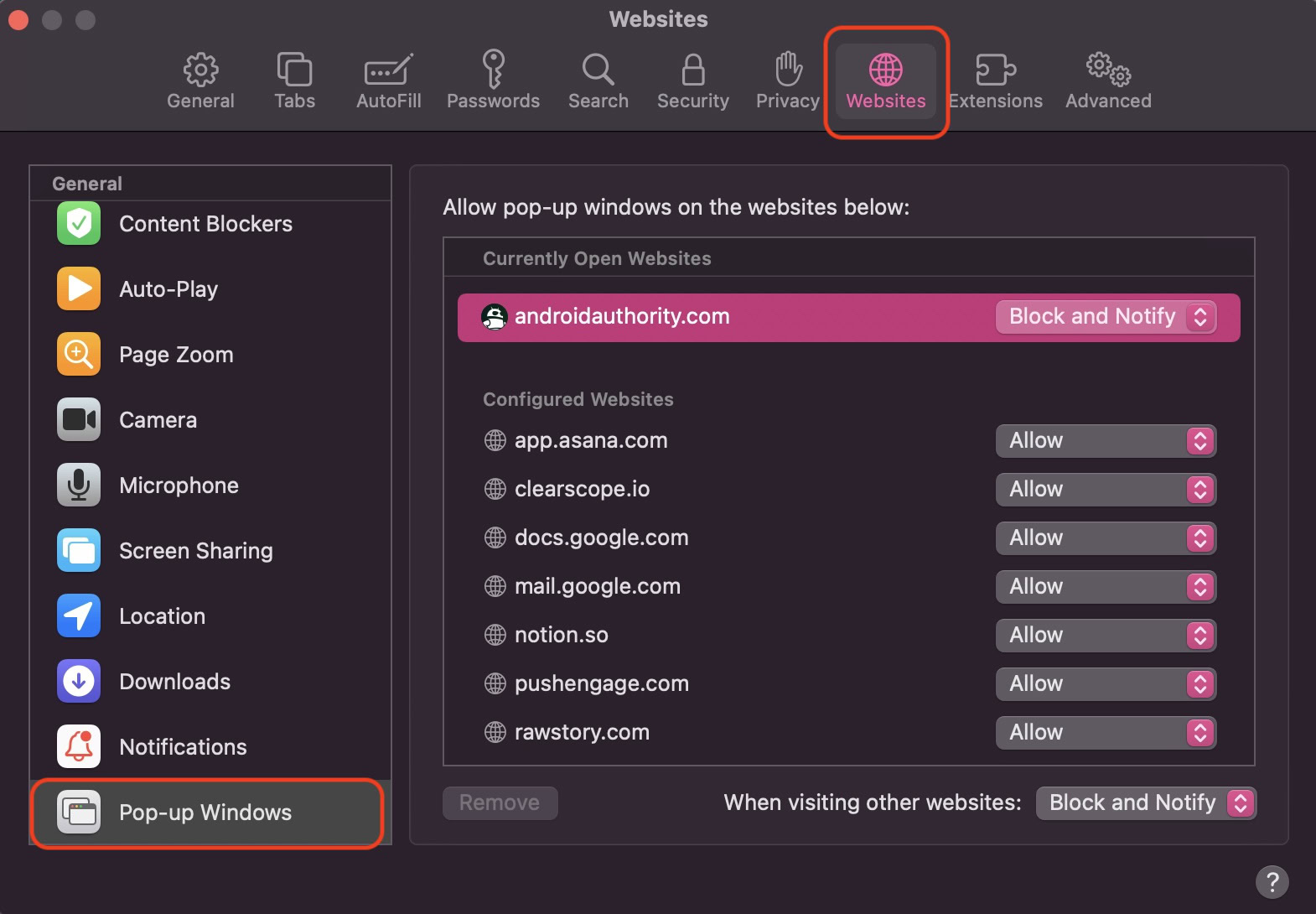Change the notion.so pop-up permission dropdown
The width and height of the screenshot is (1316, 914).
(1105, 636)
